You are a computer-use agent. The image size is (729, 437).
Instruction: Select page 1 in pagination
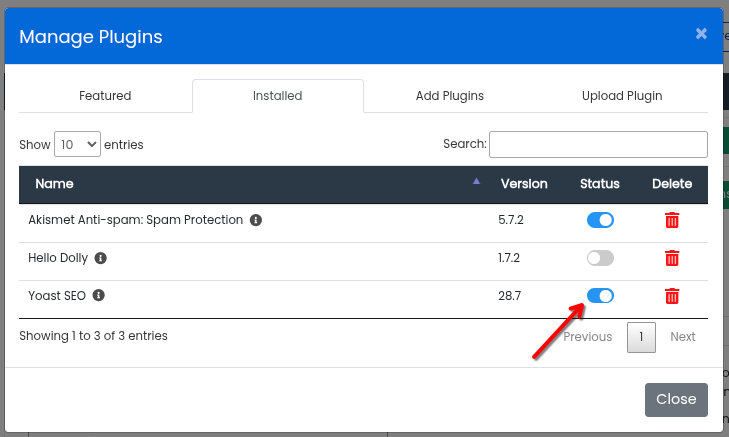point(641,337)
